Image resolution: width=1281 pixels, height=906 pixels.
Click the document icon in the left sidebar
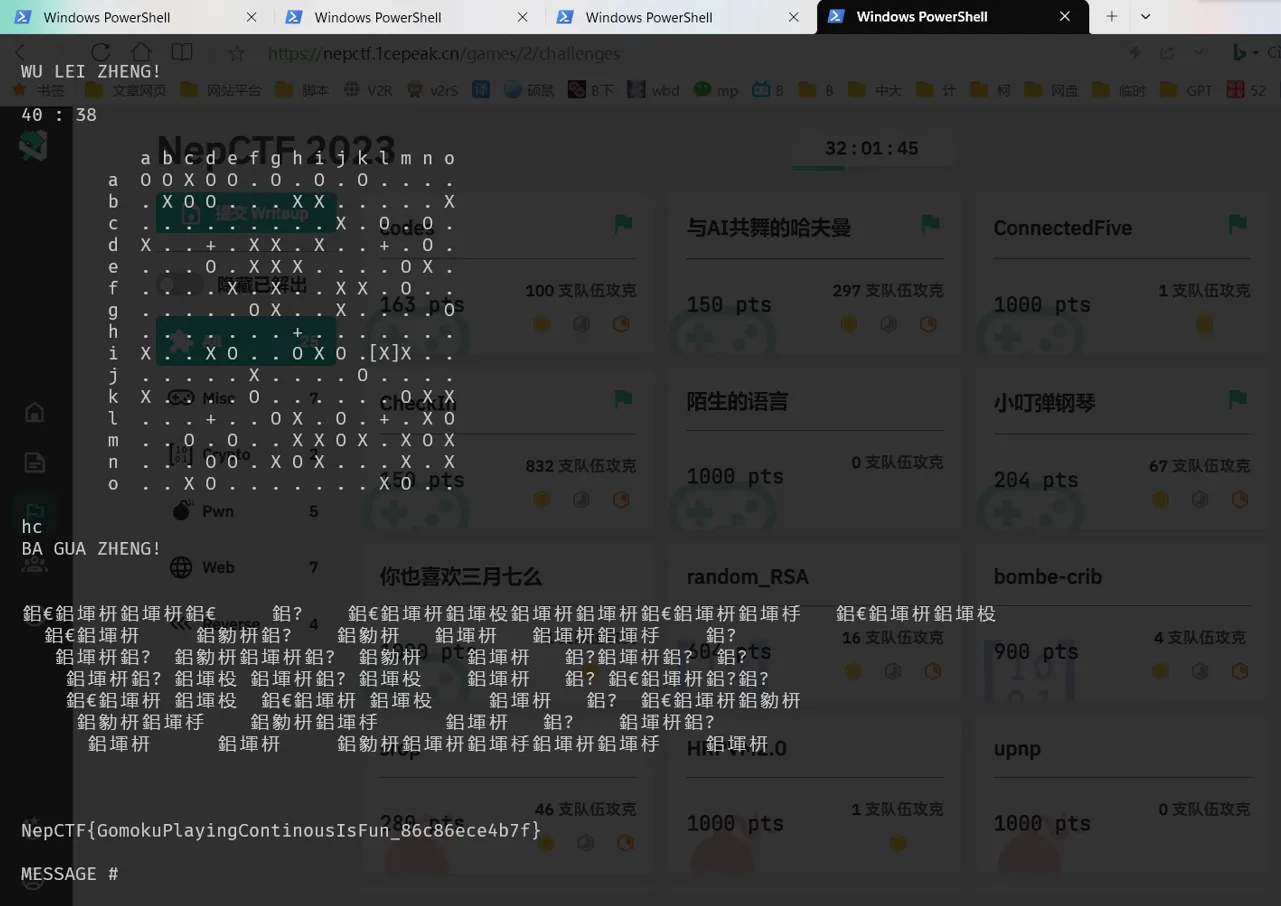(x=34, y=462)
